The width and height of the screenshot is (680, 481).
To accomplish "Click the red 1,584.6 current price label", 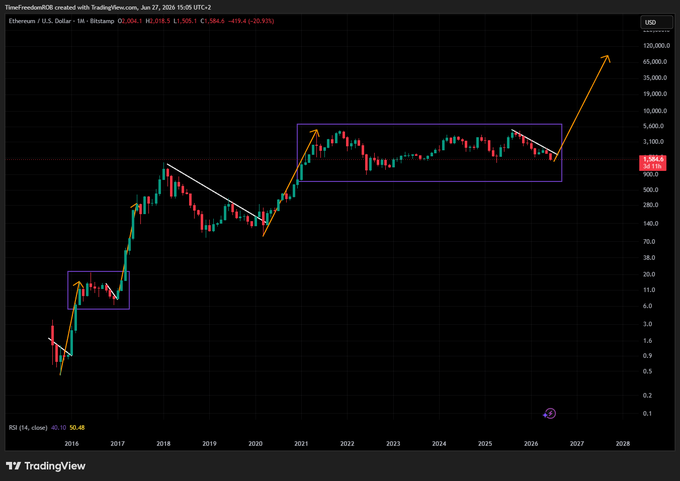I will [653, 162].
